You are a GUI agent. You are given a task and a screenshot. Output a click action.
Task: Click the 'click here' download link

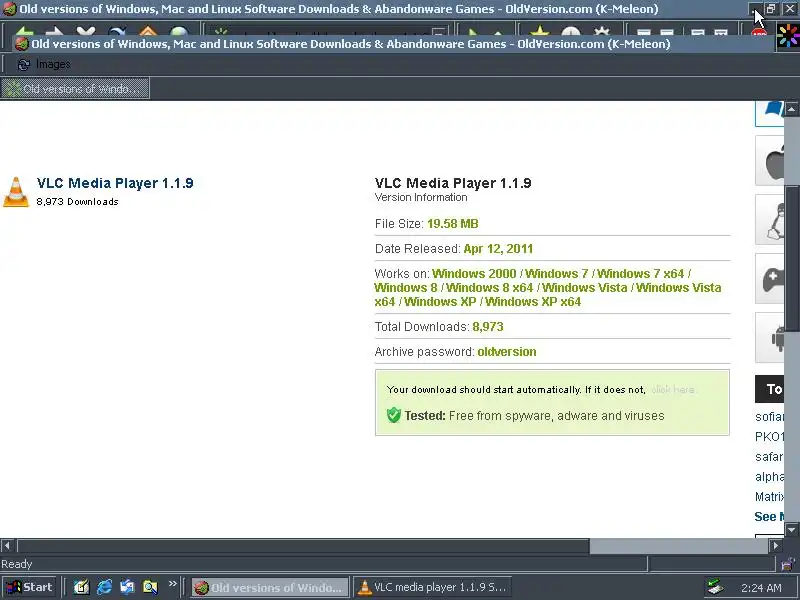click(x=673, y=389)
